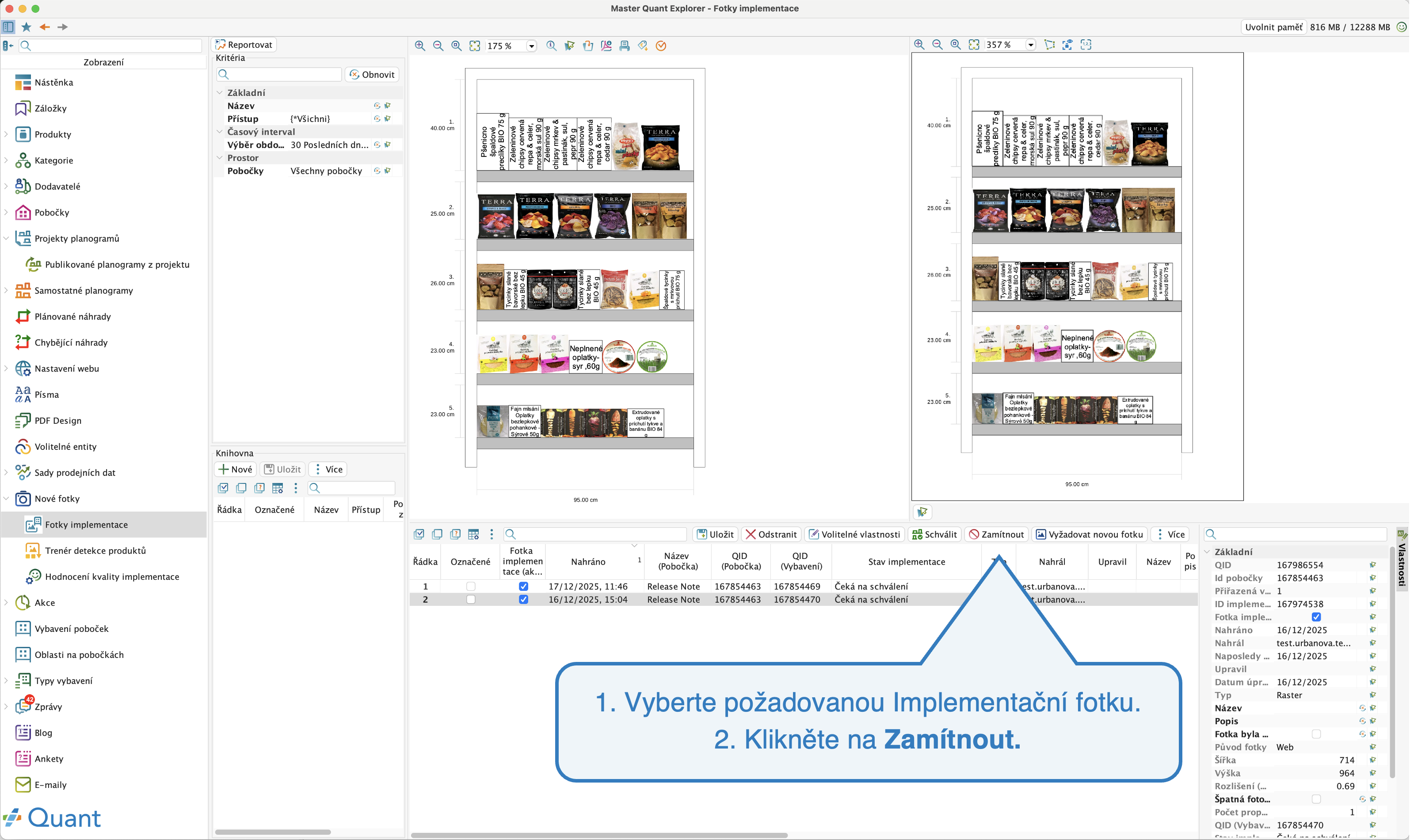This screenshot has height=840, width=1410.
Task: Open the 175 % zoom dropdown
Action: [531, 46]
